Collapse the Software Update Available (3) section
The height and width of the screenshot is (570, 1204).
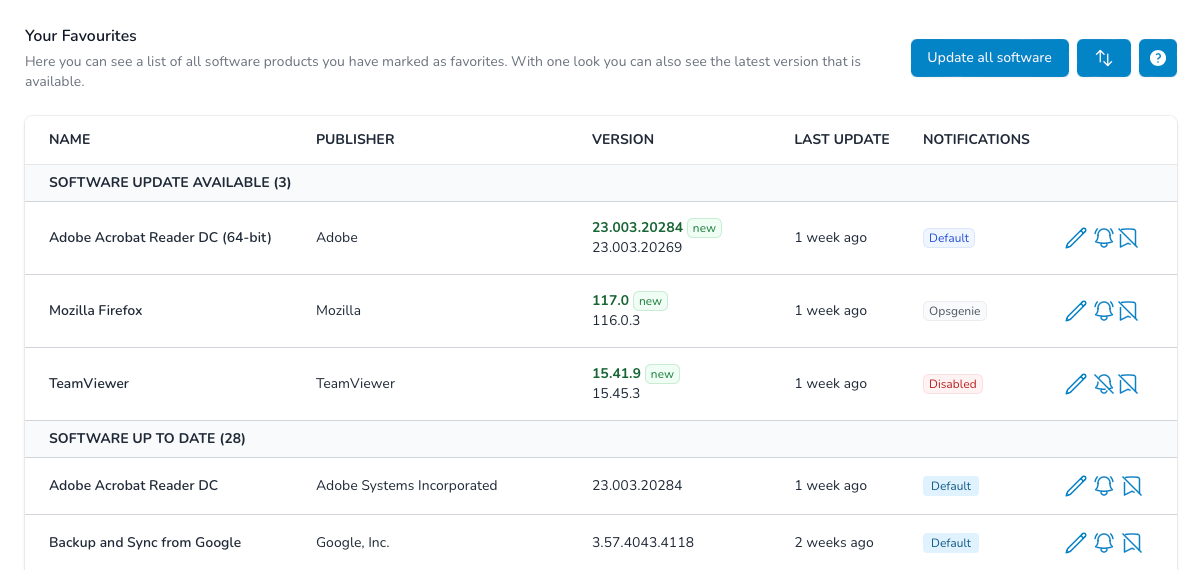[600, 183]
